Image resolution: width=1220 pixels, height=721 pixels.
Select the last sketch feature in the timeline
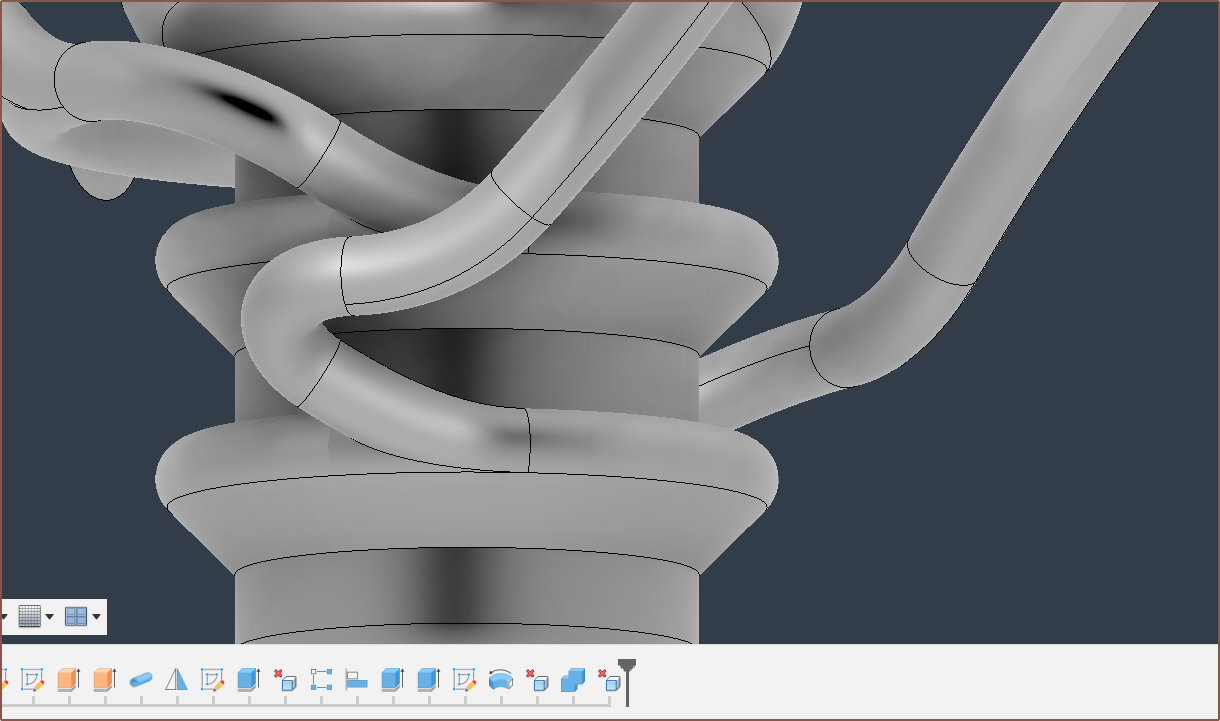pyautogui.click(x=464, y=681)
